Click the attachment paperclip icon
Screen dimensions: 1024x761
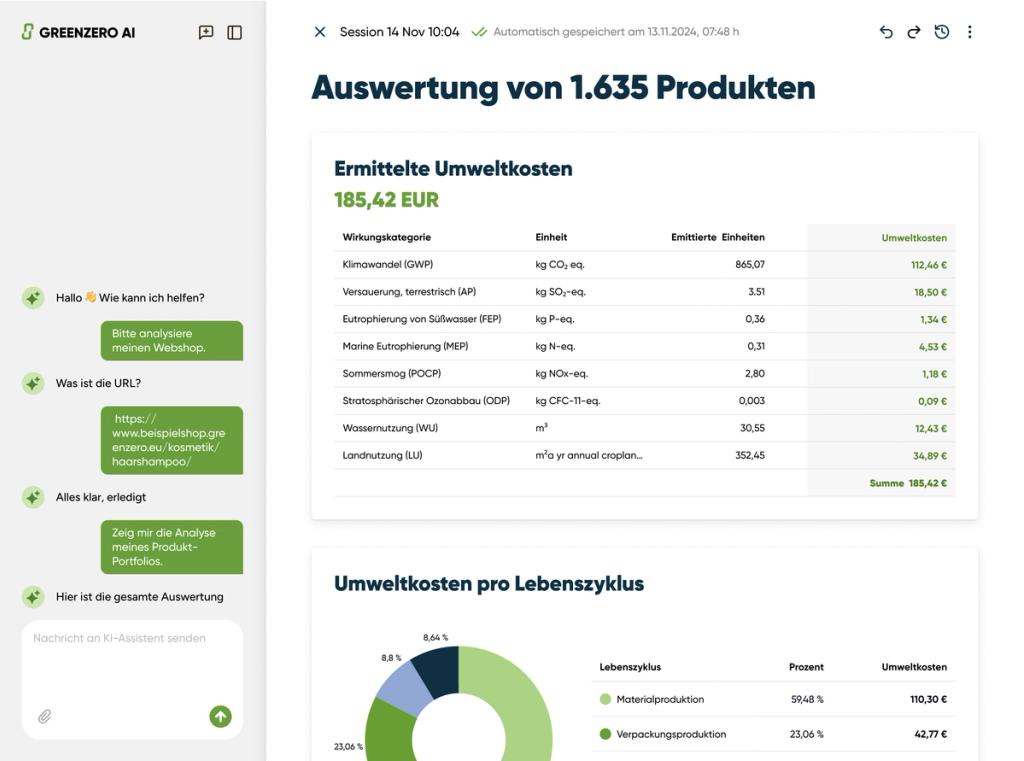[x=44, y=717]
